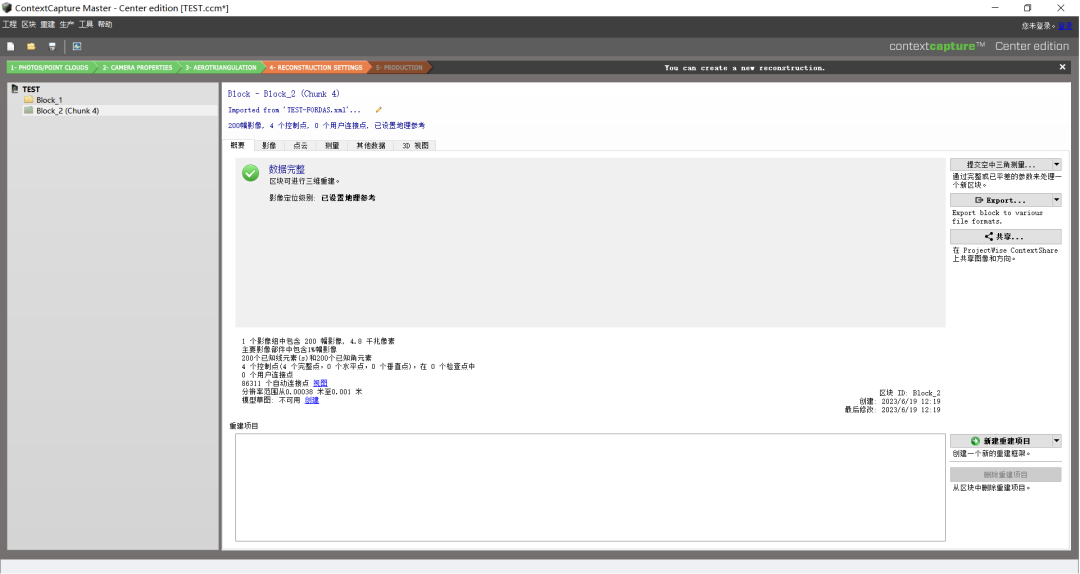Screen dimensions: 1080x574
Task: Click the 提交空中三角测量... button
Action: 1001,165
